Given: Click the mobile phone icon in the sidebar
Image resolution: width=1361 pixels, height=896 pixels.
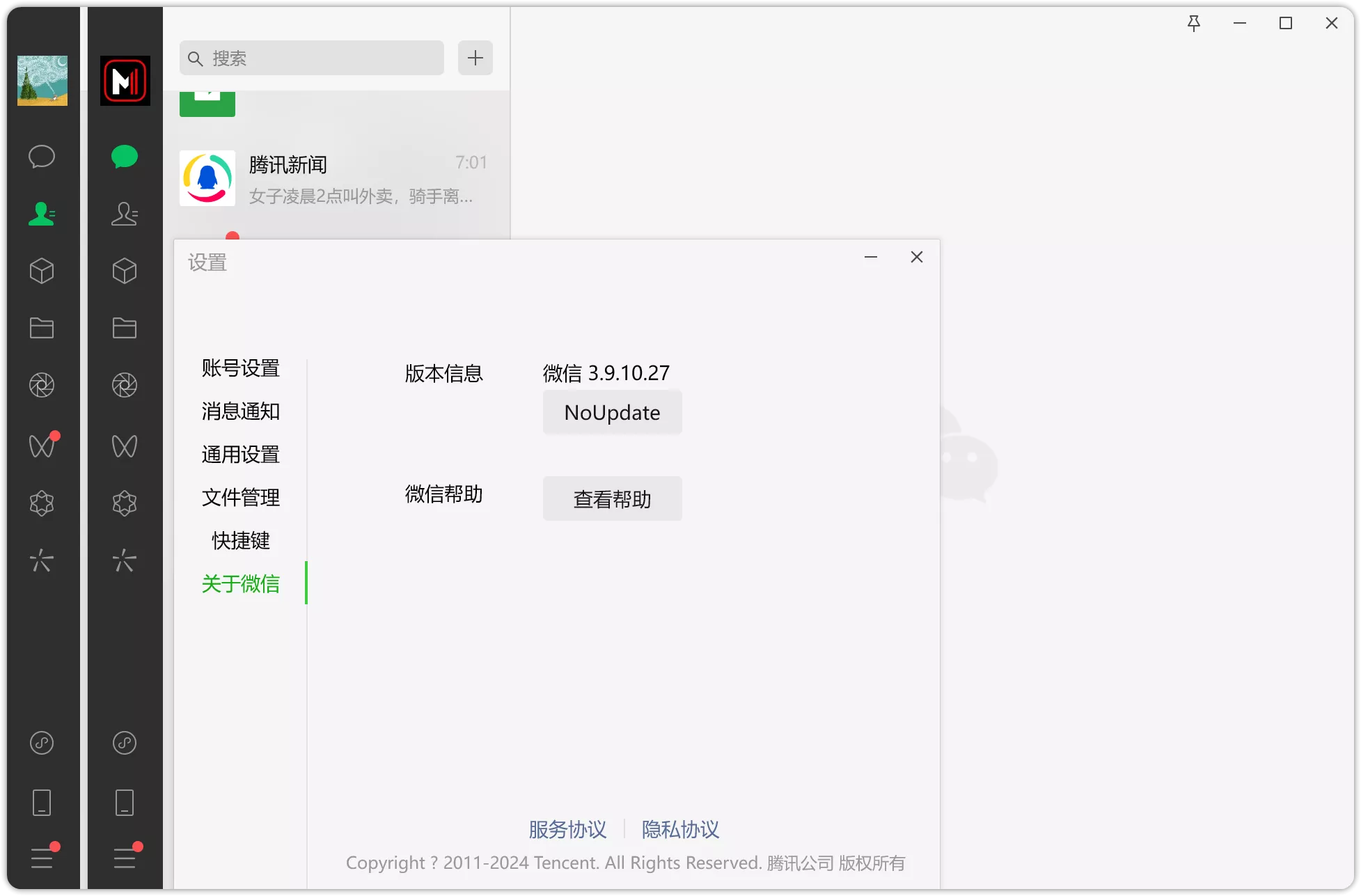Looking at the screenshot, I should click(42, 802).
